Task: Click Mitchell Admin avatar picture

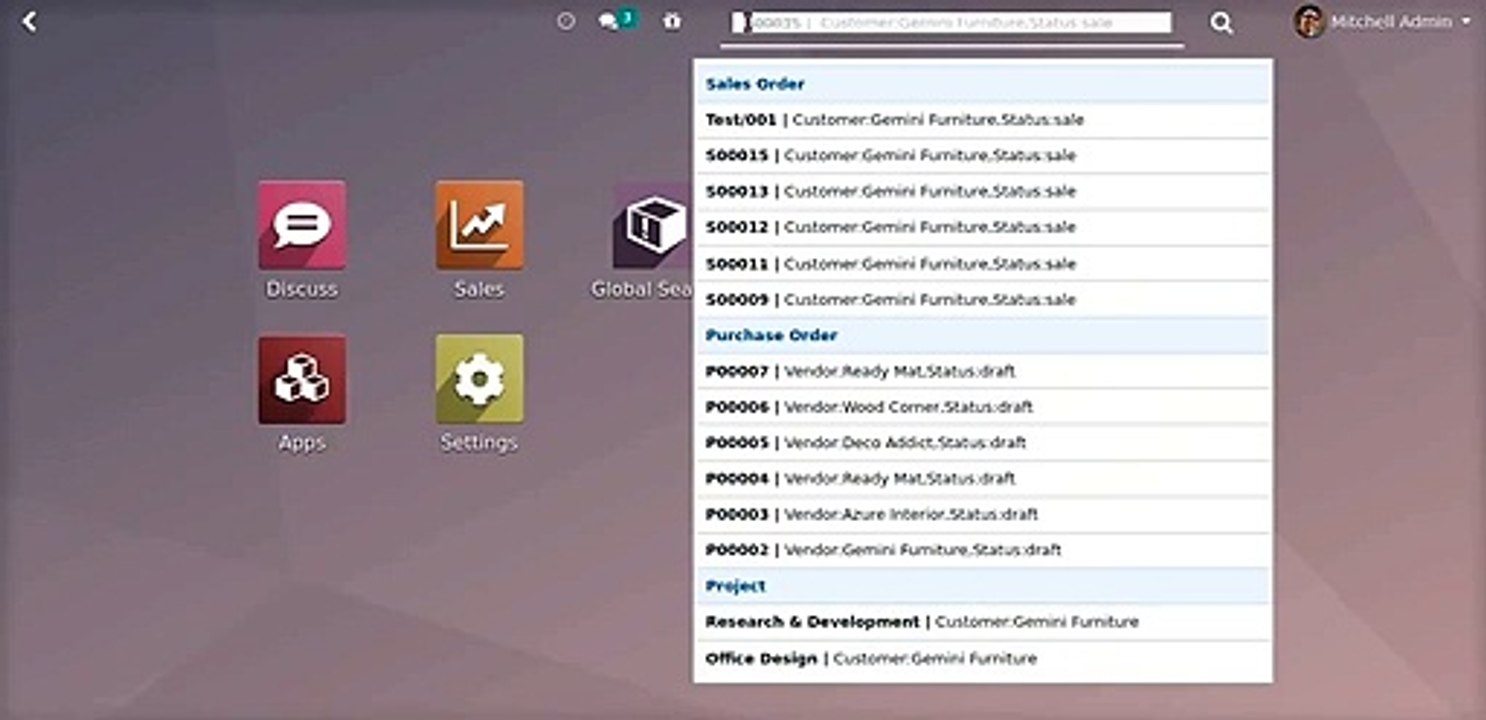Action: tap(1309, 21)
